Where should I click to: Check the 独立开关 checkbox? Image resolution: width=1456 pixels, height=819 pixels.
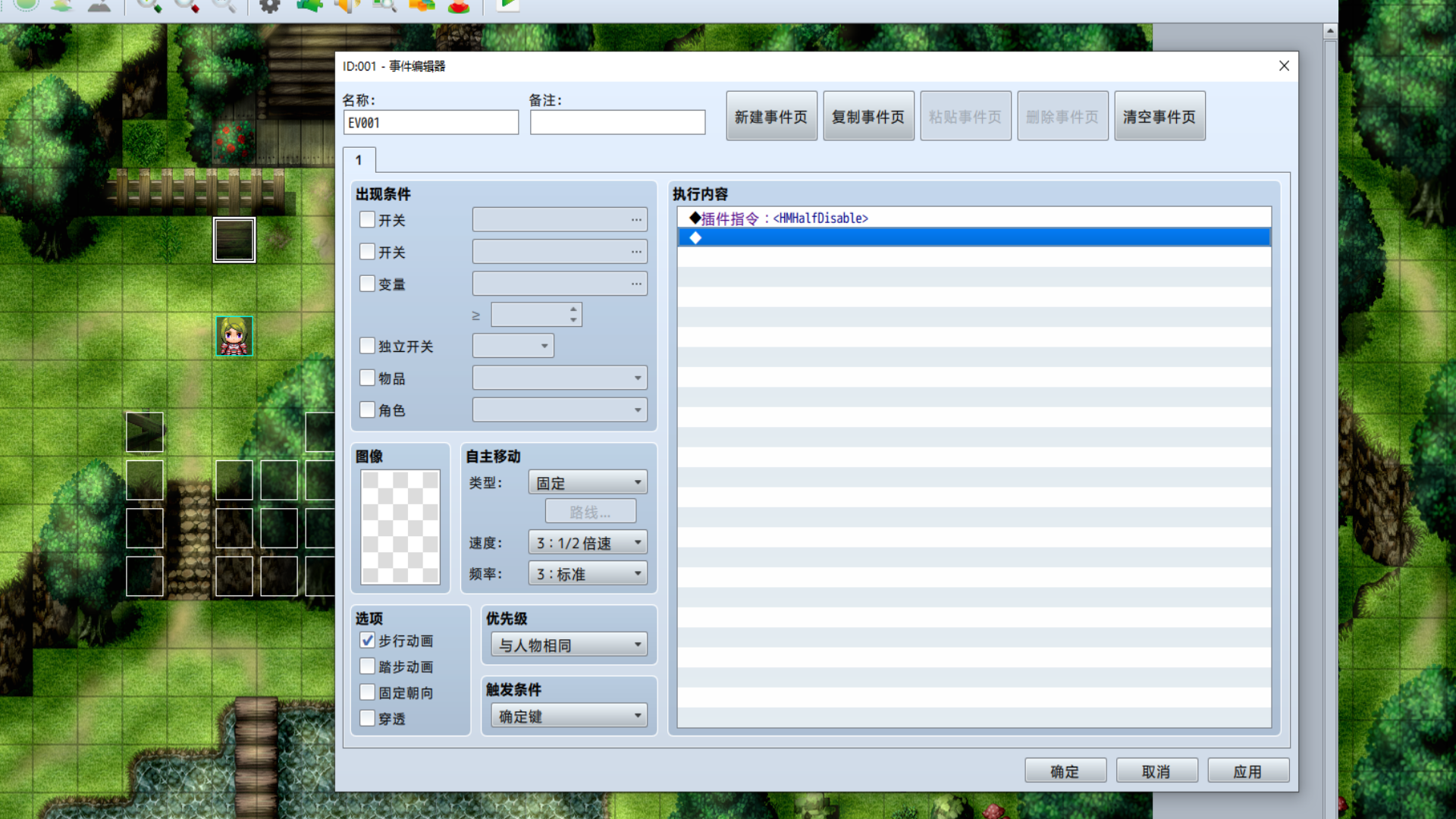click(367, 346)
